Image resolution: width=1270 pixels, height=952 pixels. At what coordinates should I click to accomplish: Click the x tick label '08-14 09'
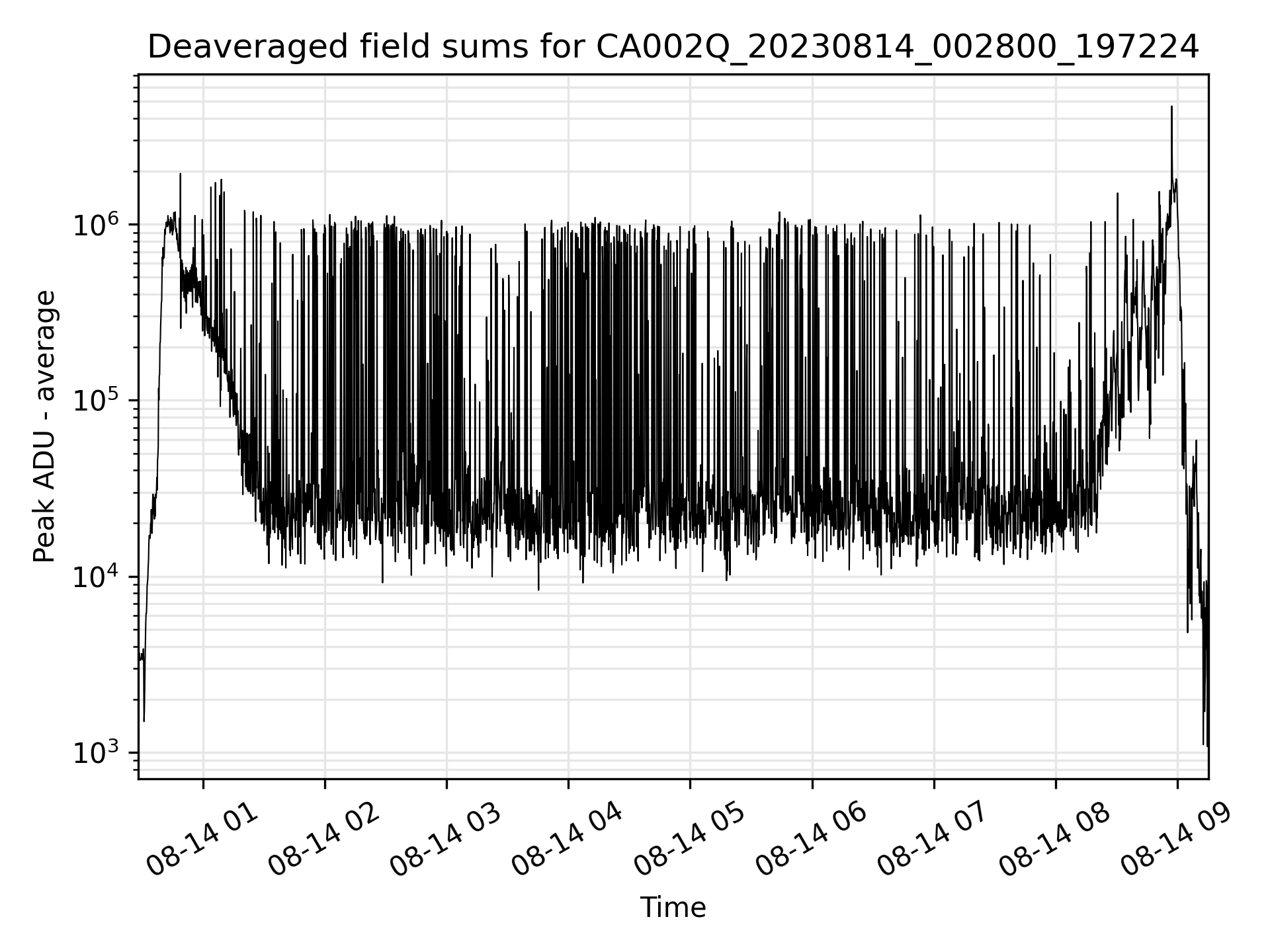point(1176,840)
